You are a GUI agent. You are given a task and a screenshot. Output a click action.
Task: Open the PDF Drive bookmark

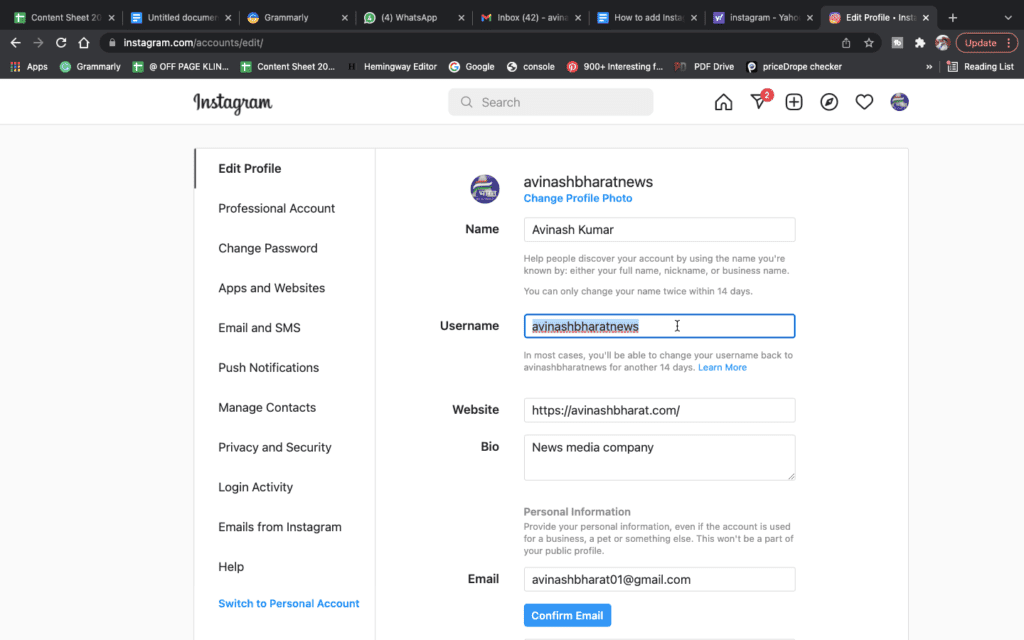coord(704,67)
